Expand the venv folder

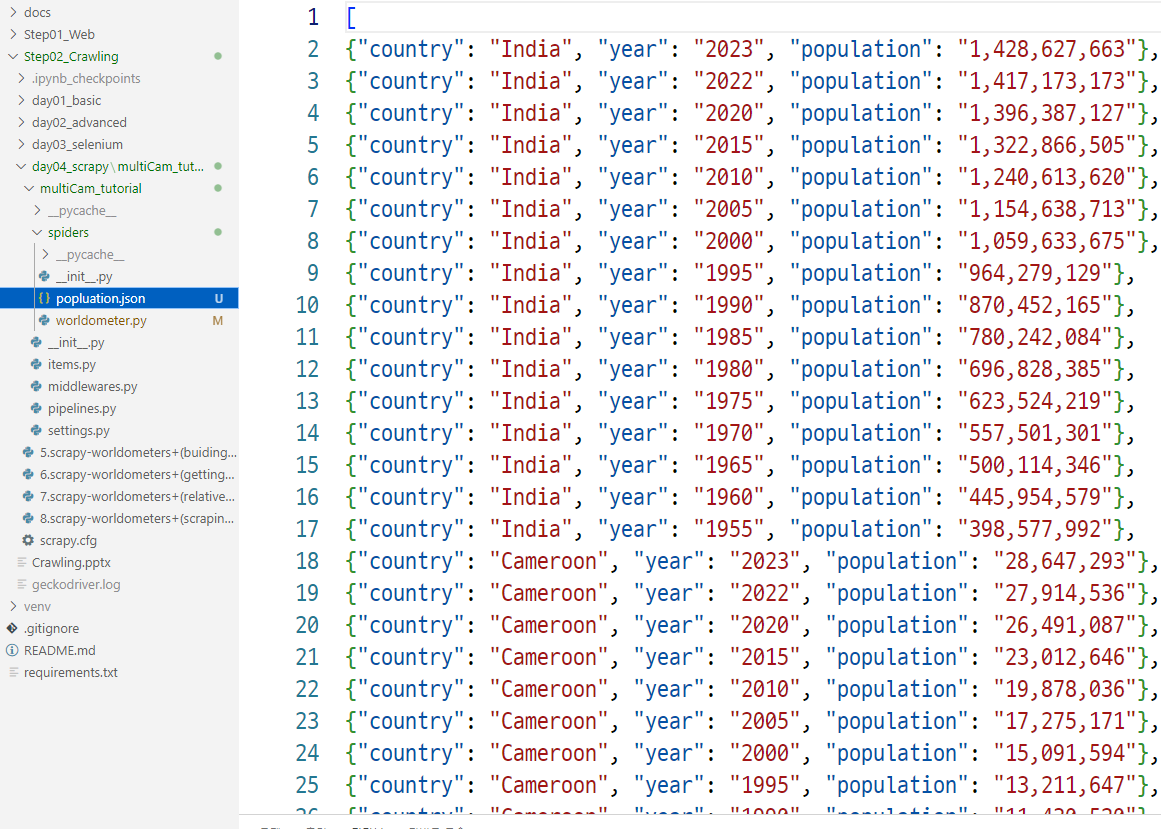12,607
